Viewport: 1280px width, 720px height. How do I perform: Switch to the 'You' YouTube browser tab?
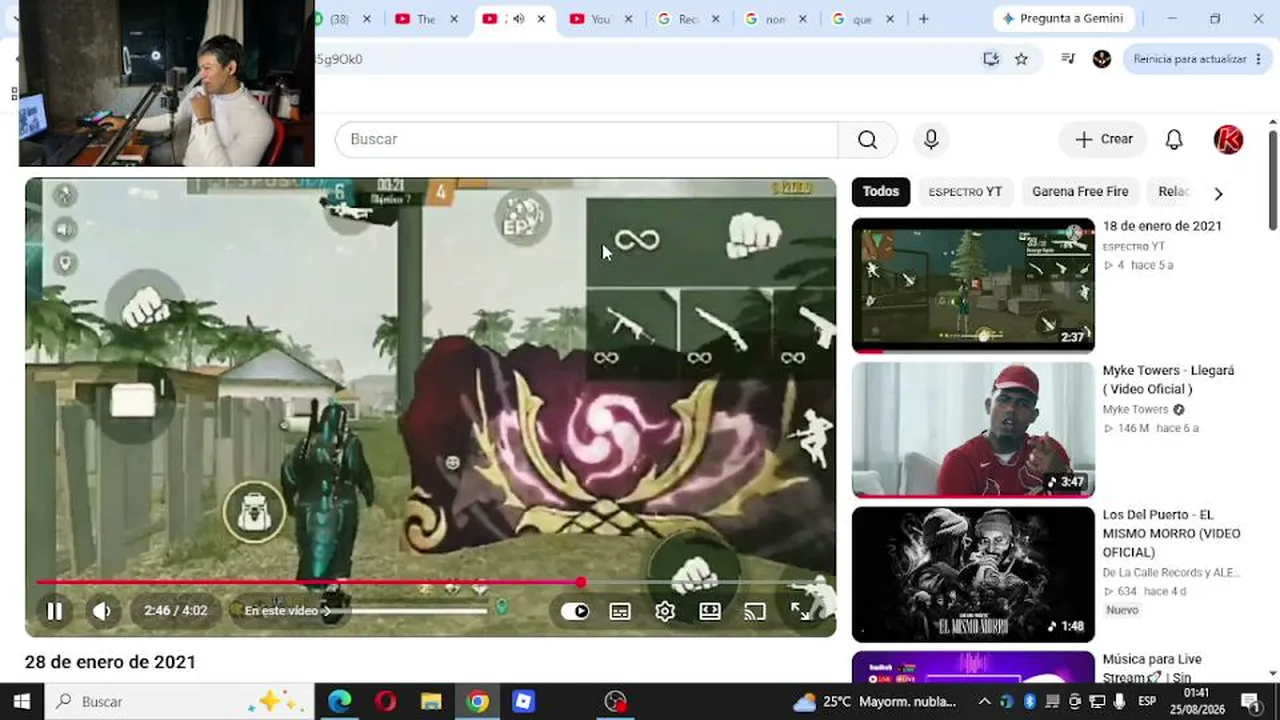pyautogui.click(x=601, y=19)
